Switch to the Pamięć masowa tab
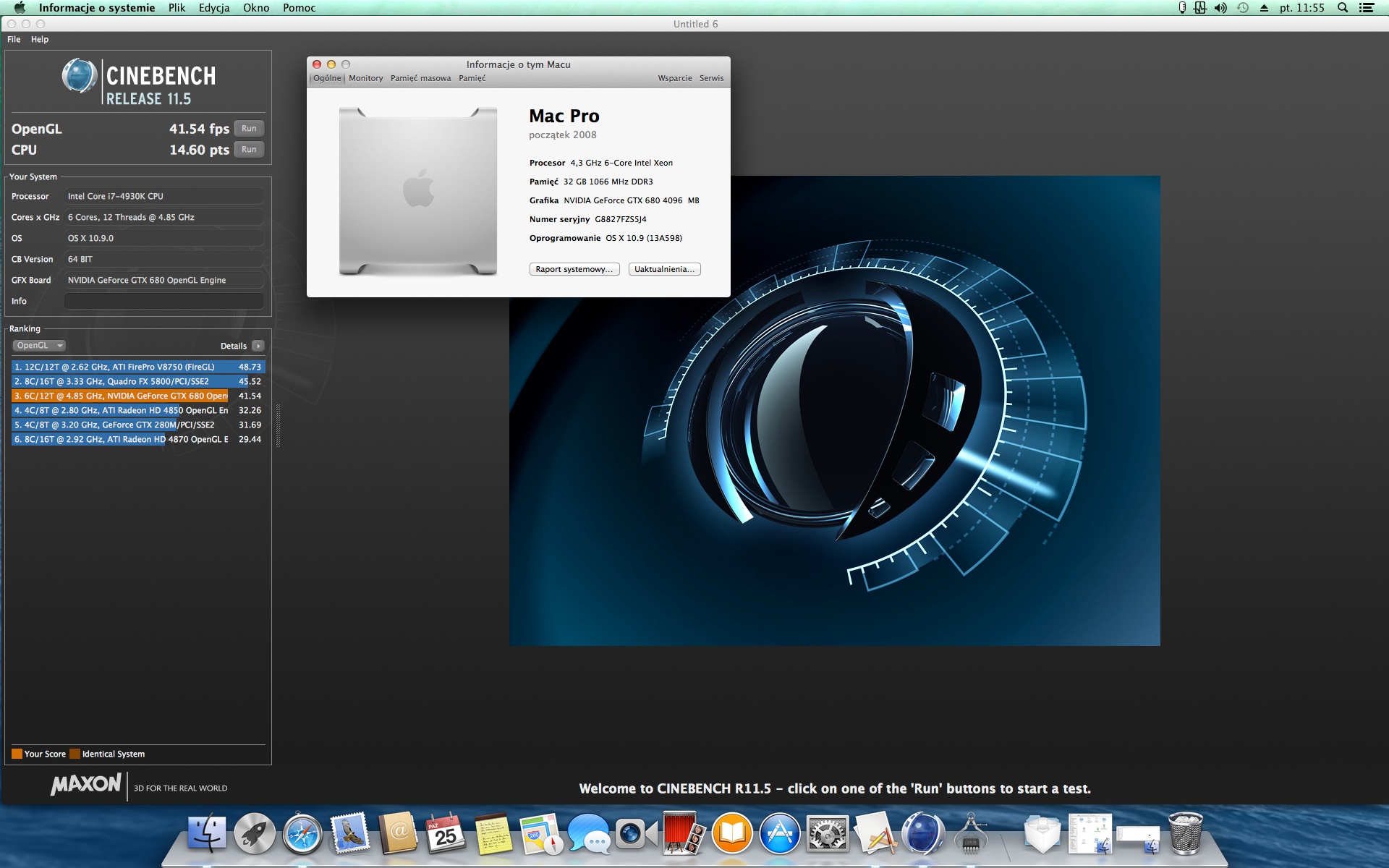1389x868 pixels. click(x=421, y=78)
